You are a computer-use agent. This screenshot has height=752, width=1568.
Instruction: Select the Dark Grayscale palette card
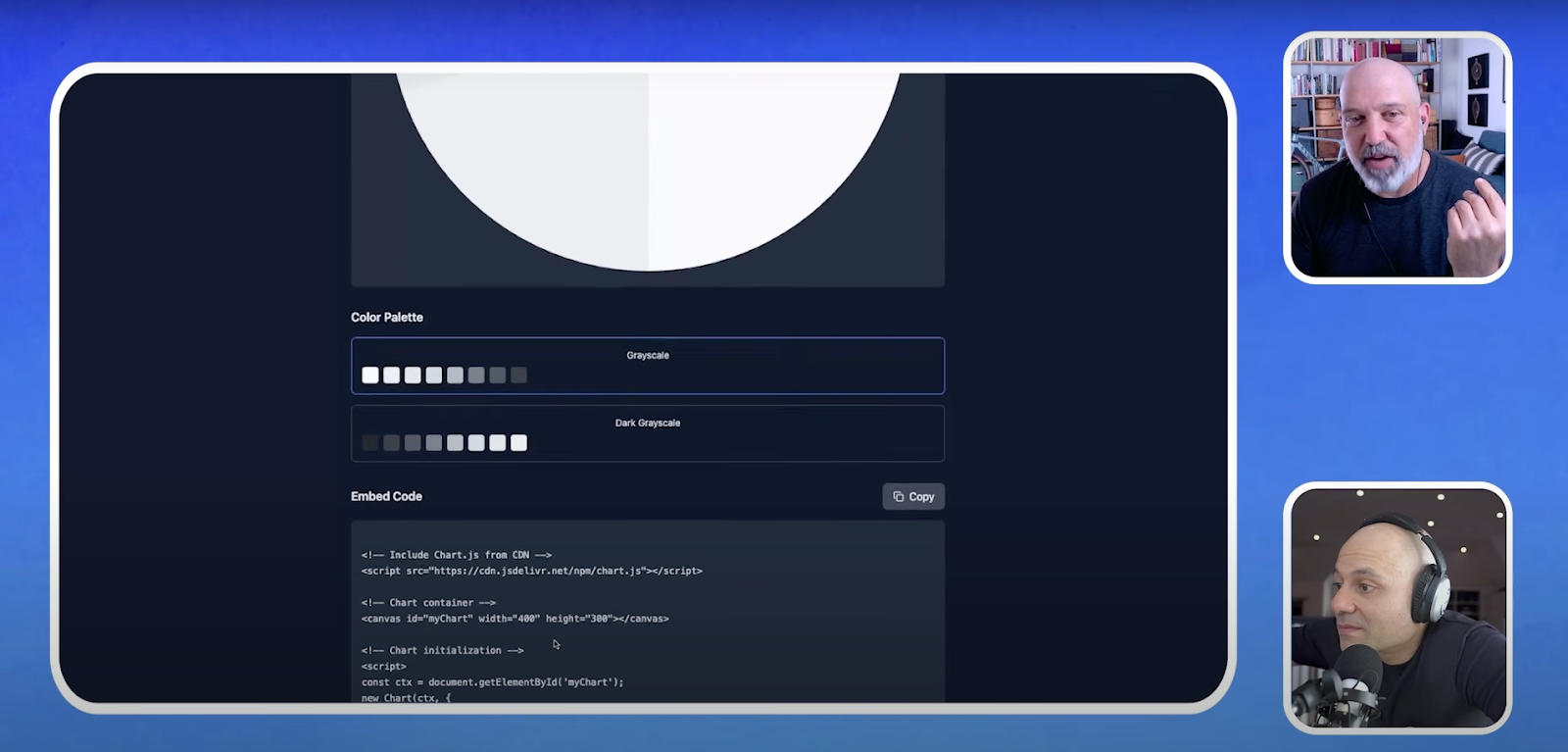[648, 433]
